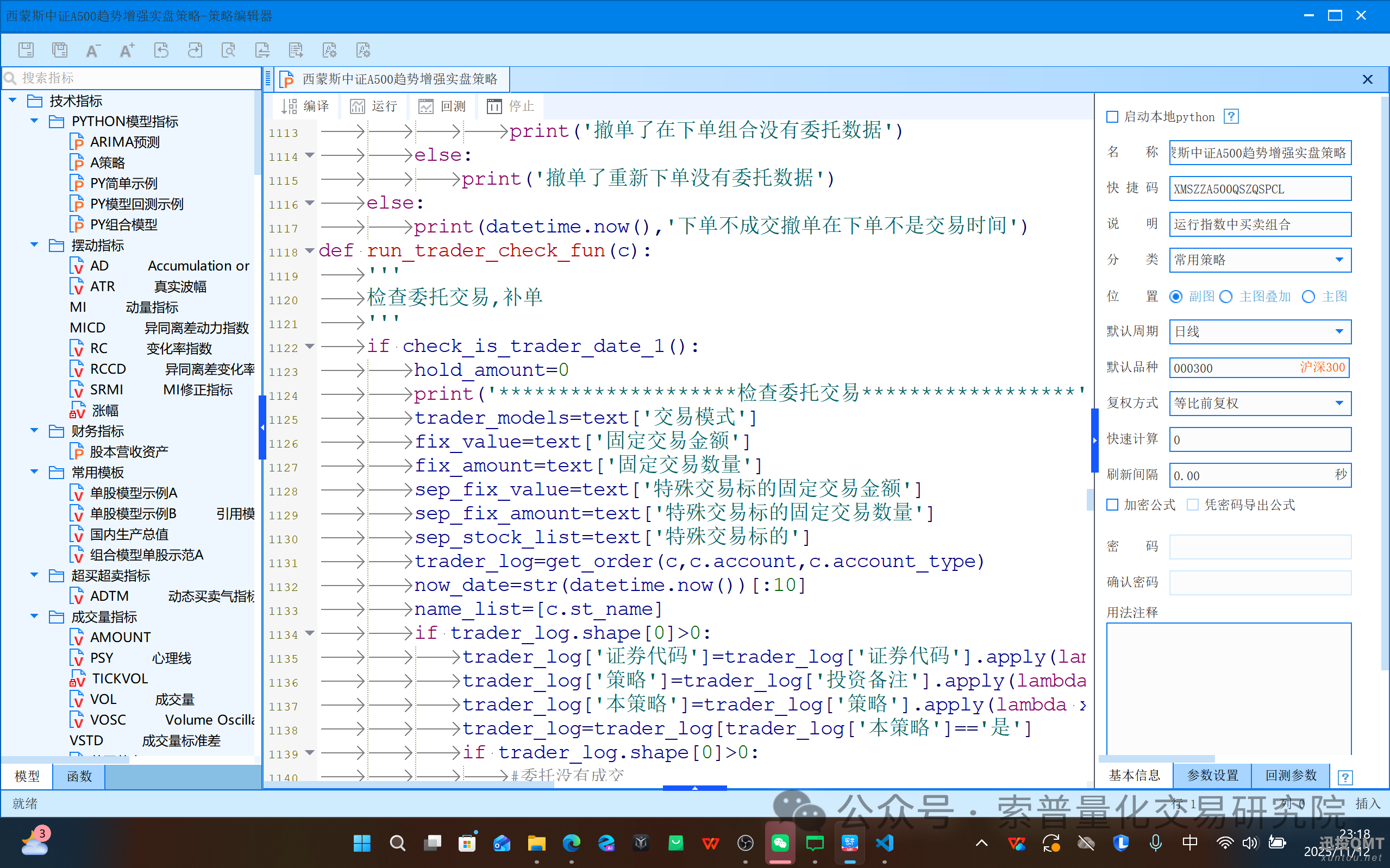Stop execution with 停止
The image size is (1390, 868).
(x=510, y=105)
